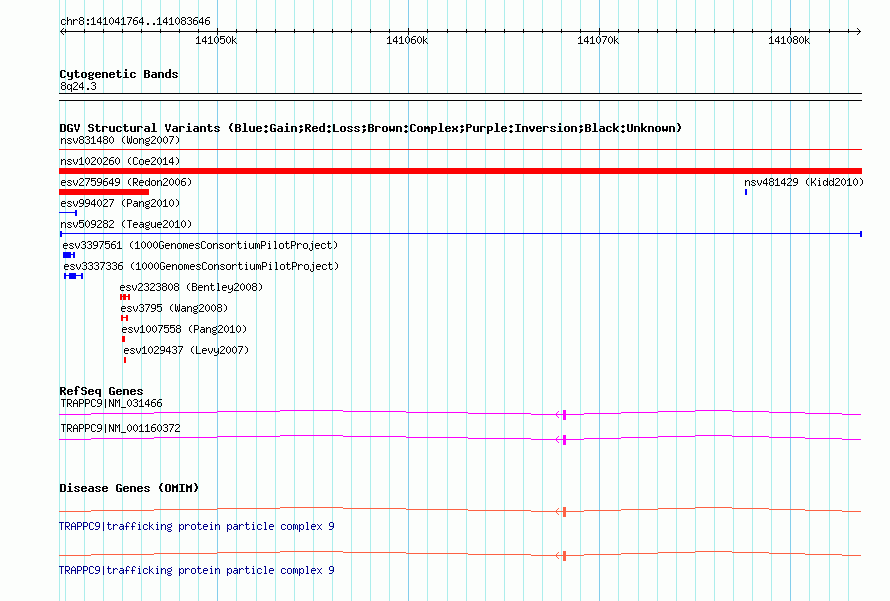Screen dimensions: 890x601
Task: Click the nsv481429 (Kidd2010) label
Action: (804, 182)
